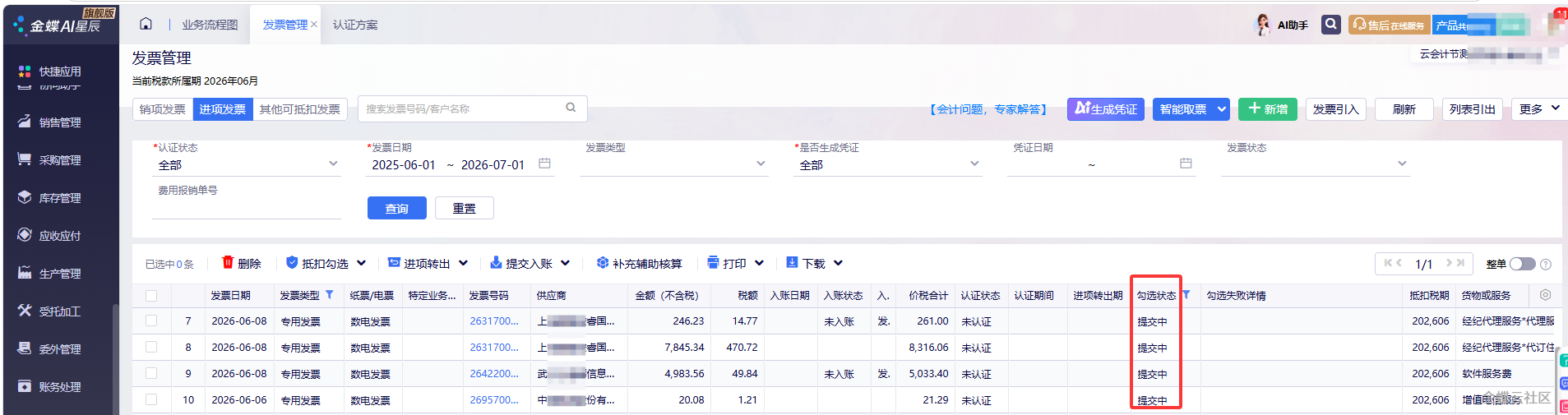
Task: Tick the checkbox for row 9
Action: click(x=151, y=373)
